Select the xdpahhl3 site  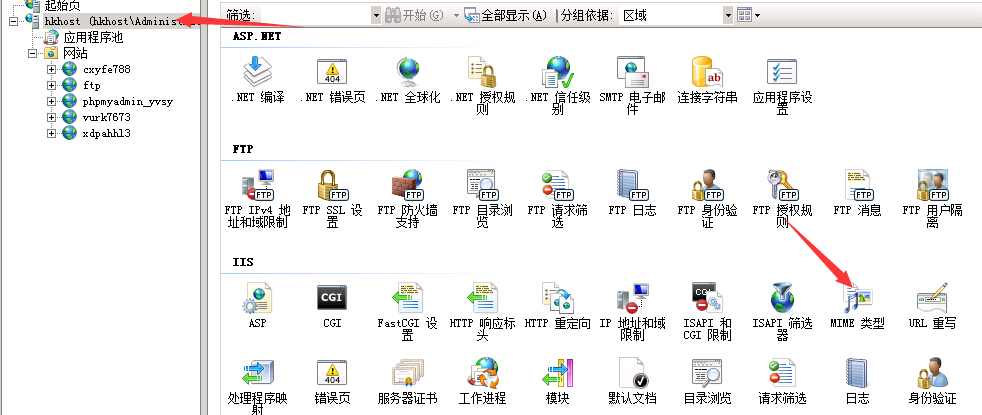tap(106, 133)
